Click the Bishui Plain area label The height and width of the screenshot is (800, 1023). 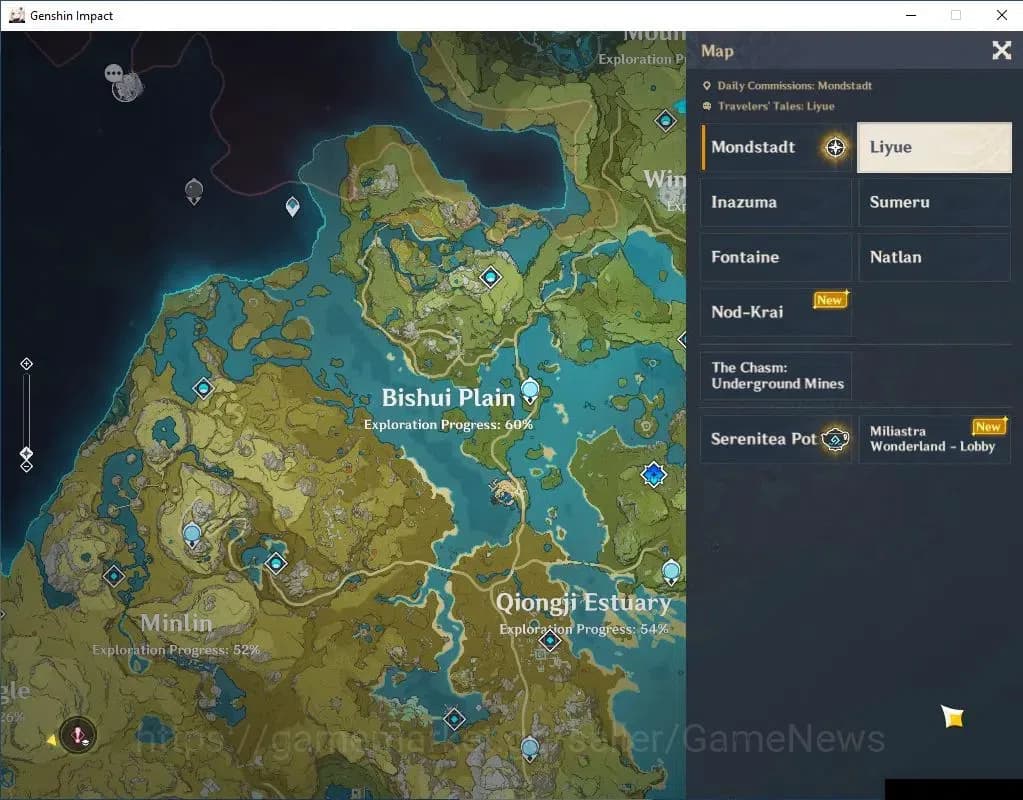(x=448, y=398)
